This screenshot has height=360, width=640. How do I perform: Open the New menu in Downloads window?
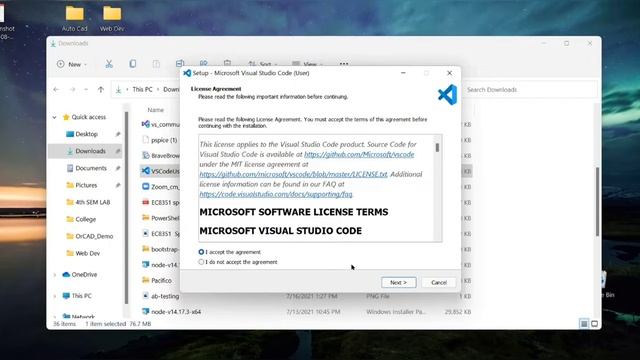click(72, 64)
